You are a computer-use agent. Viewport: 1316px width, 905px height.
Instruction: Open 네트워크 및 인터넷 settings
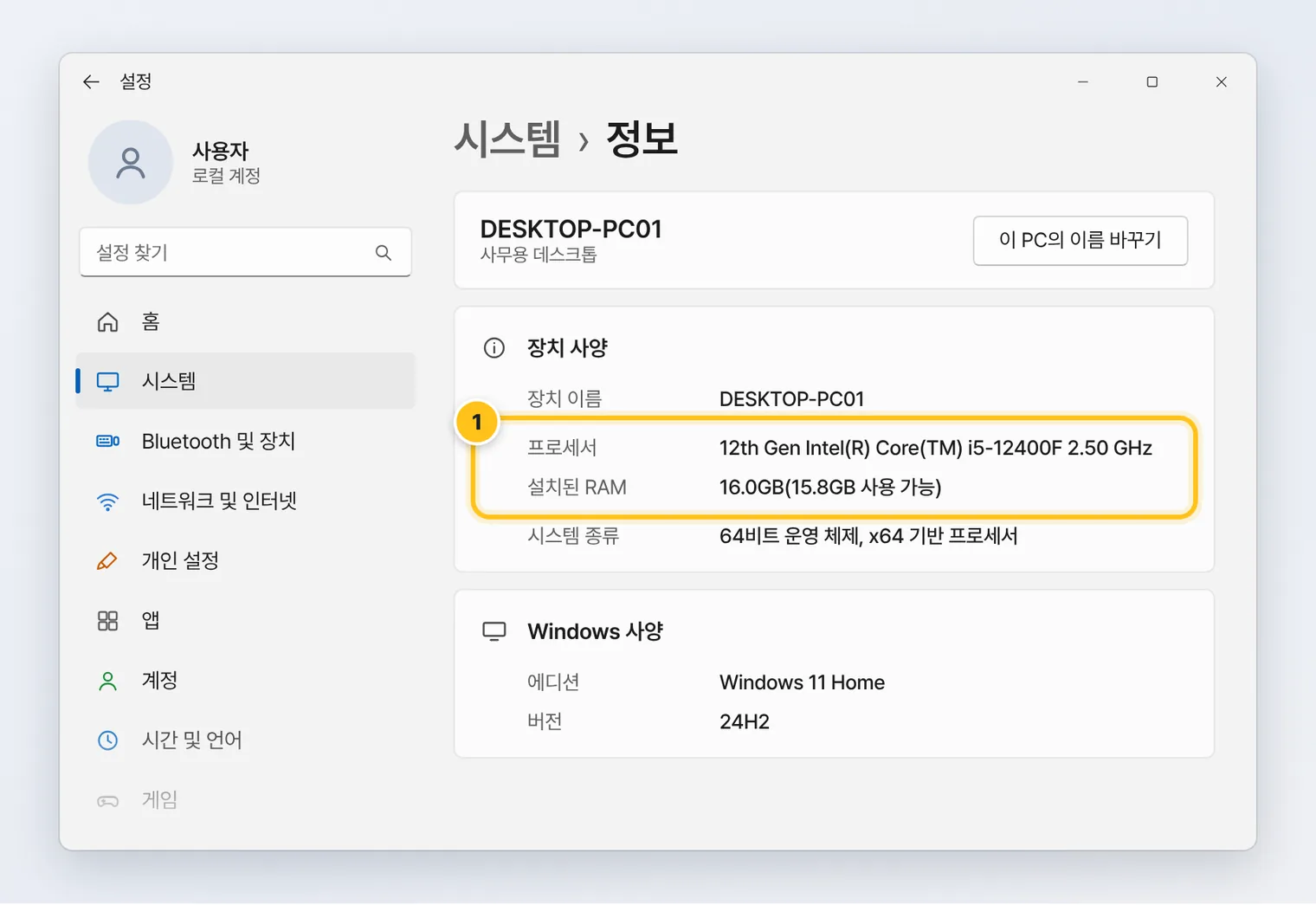(x=246, y=501)
